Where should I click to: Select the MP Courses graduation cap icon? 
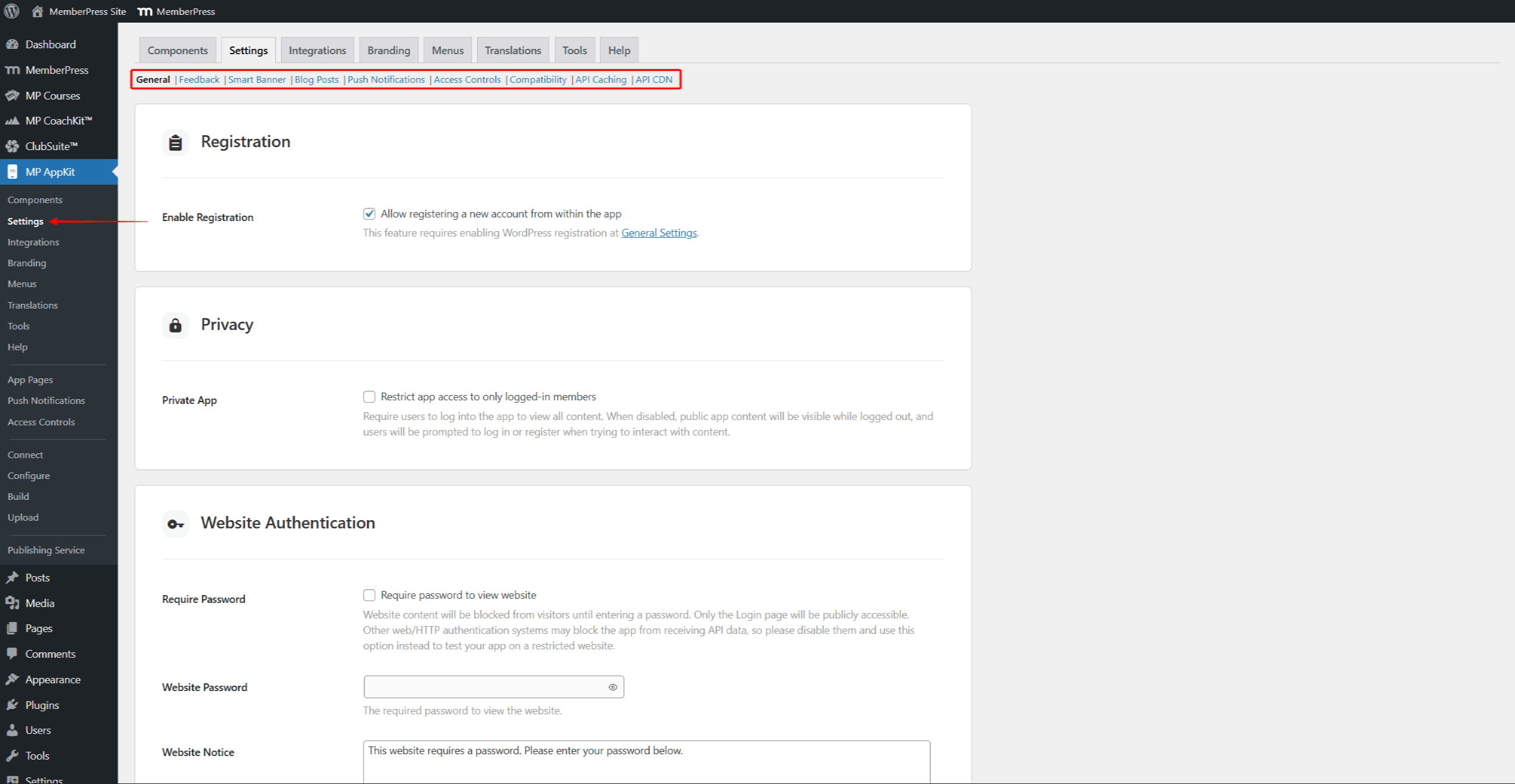coord(13,95)
